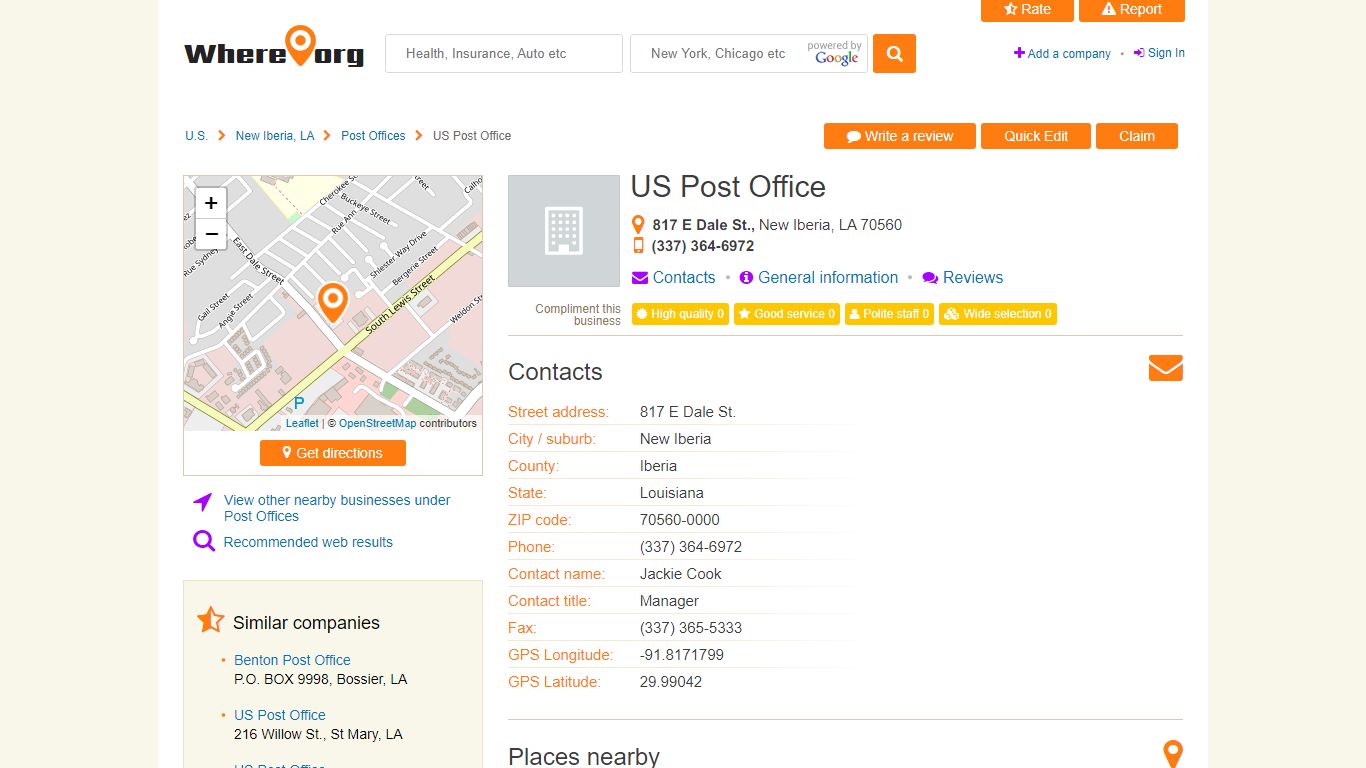Click the location pin icon beside Places nearby
1366x768 pixels.
1173,754
